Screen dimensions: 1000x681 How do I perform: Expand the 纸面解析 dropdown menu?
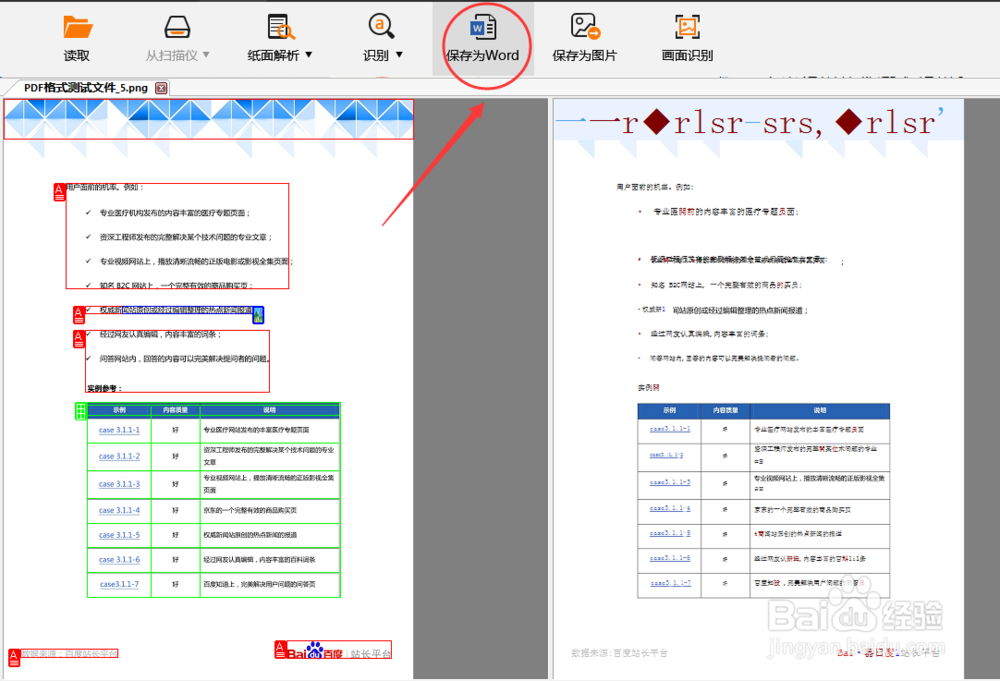(310, 55)
